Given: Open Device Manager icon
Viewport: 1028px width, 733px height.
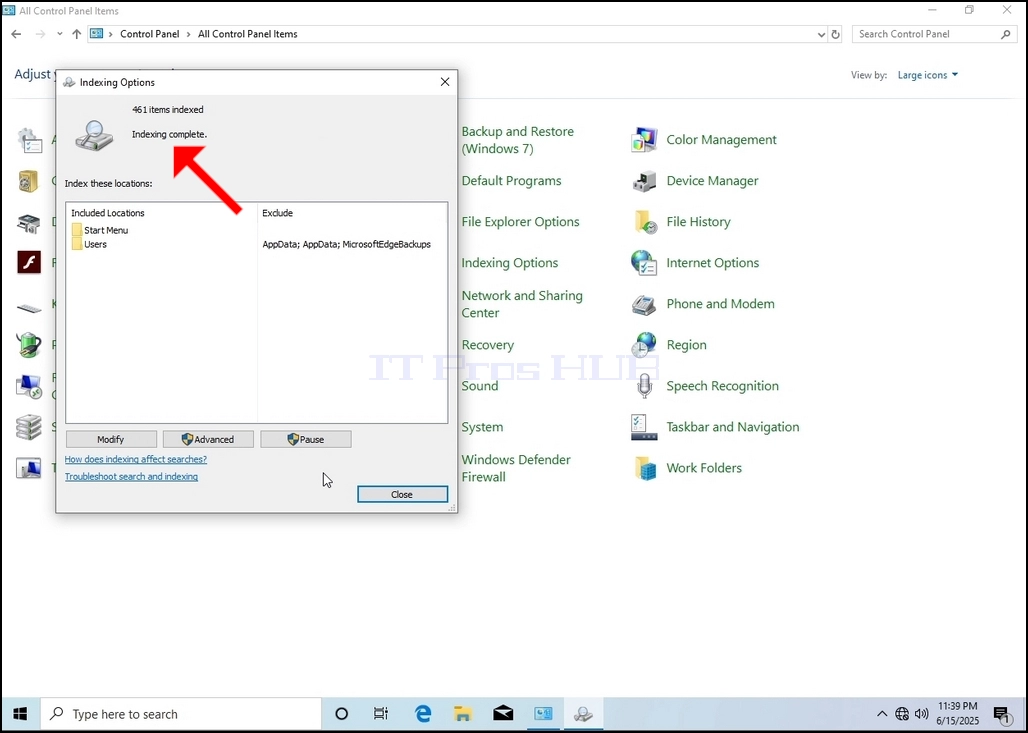Looking at the screenshot, I should 644,181.
